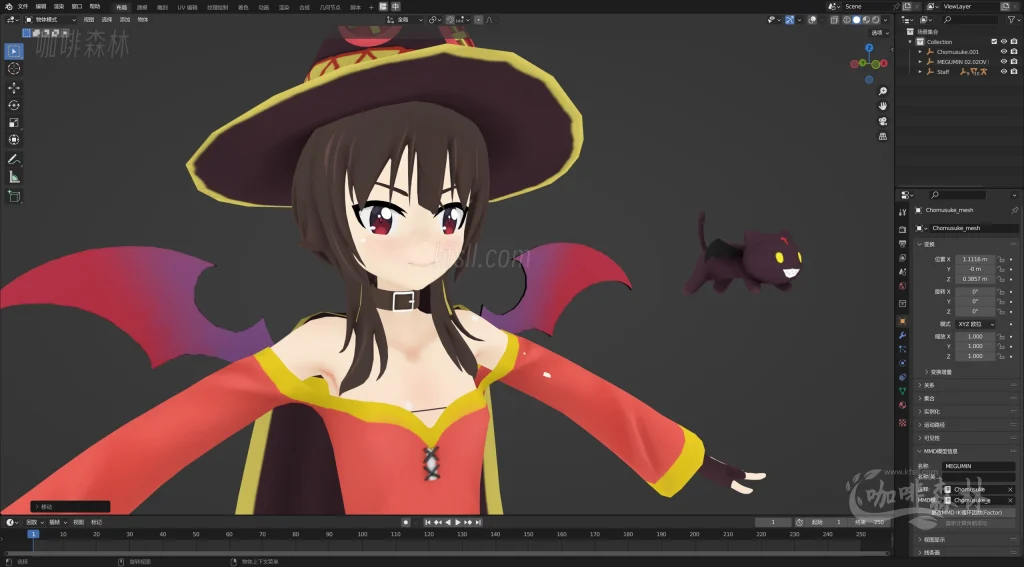Select the Move tool

click(14, 88)
